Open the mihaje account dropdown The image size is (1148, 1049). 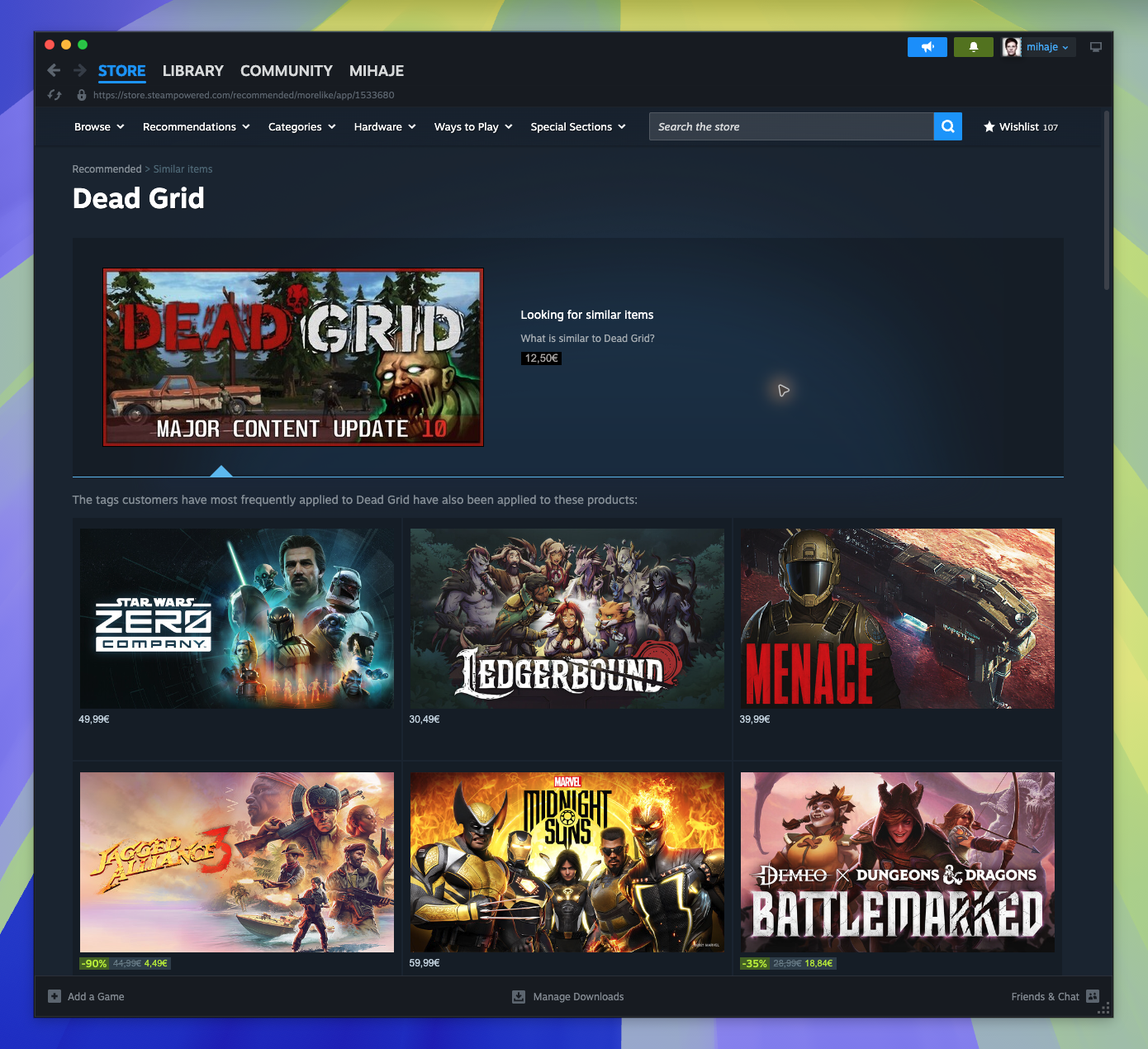[1047, 47]
